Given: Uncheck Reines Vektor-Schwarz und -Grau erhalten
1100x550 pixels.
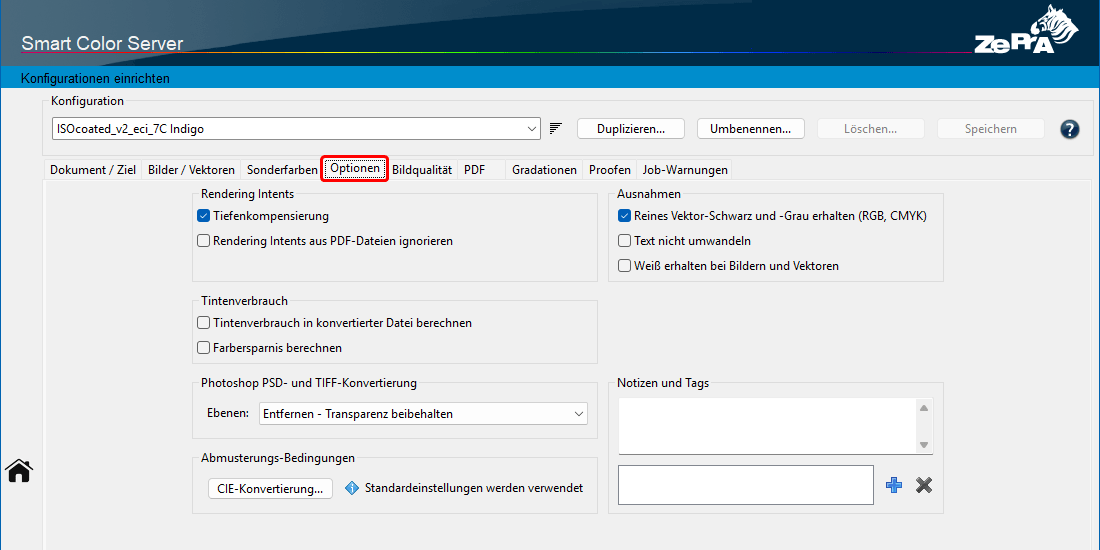Looking at the screenshot, I should (x=624, y=216).
